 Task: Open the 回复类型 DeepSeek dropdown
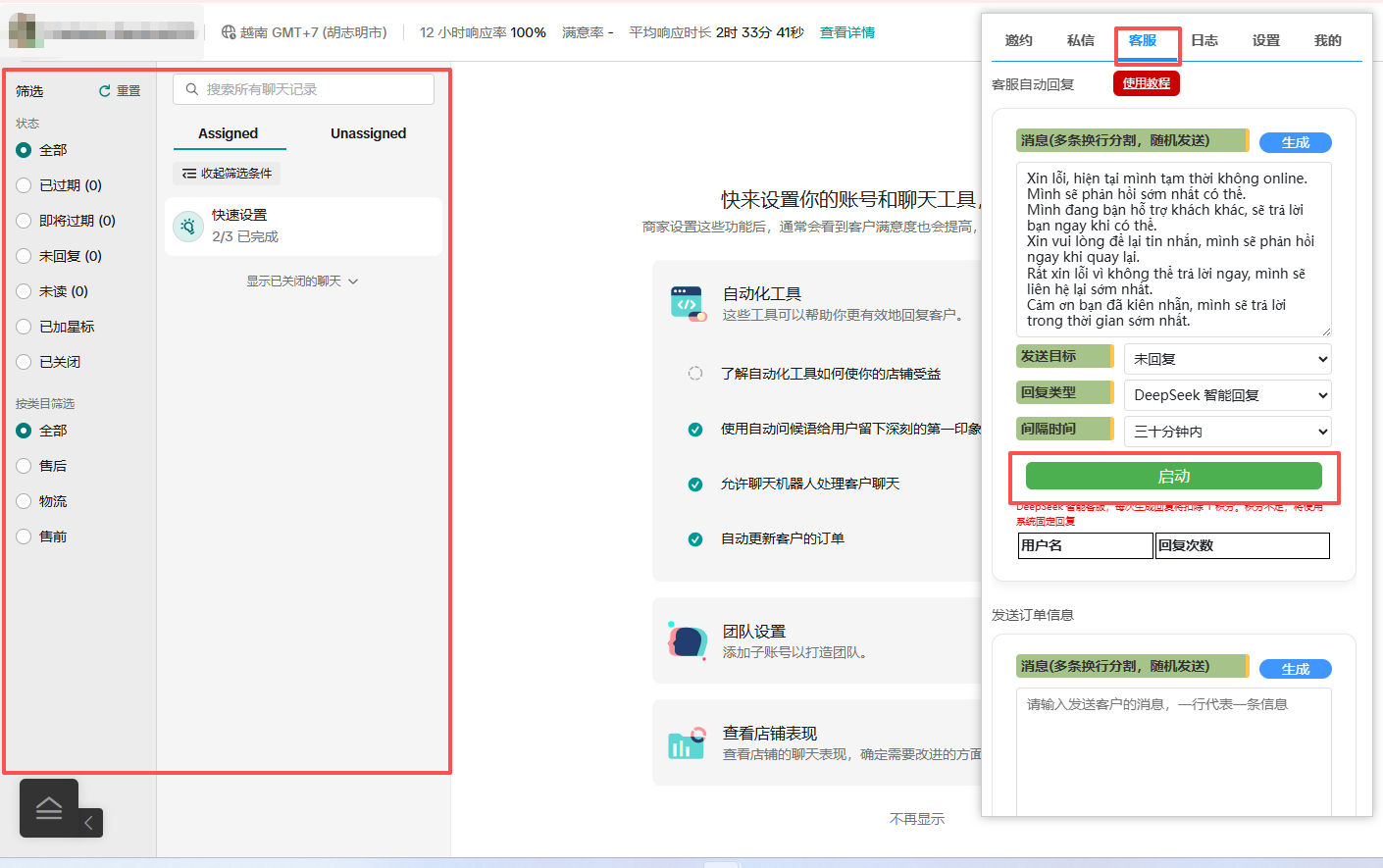point(1227,395)
